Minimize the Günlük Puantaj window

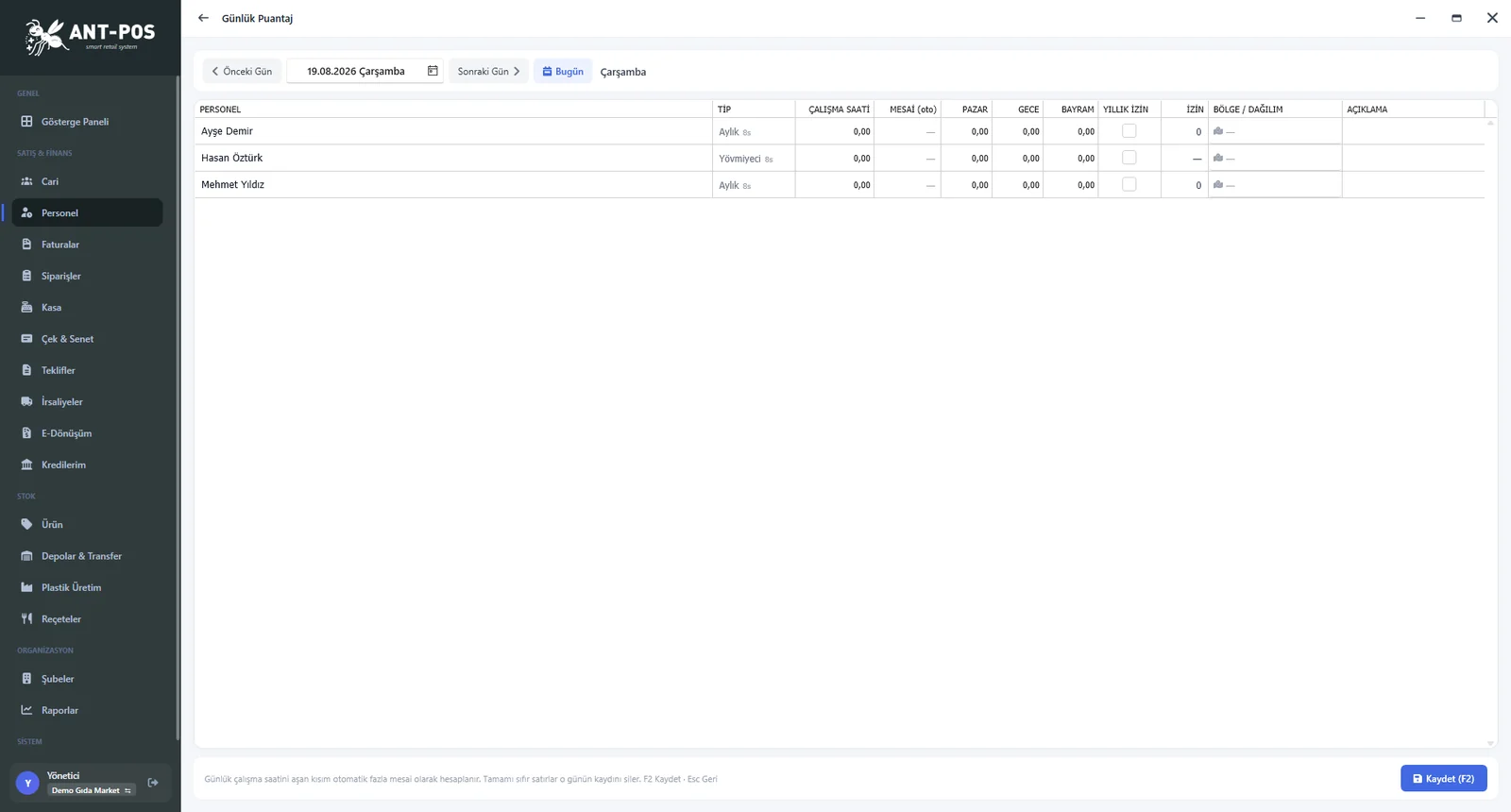pos(1420,18)
